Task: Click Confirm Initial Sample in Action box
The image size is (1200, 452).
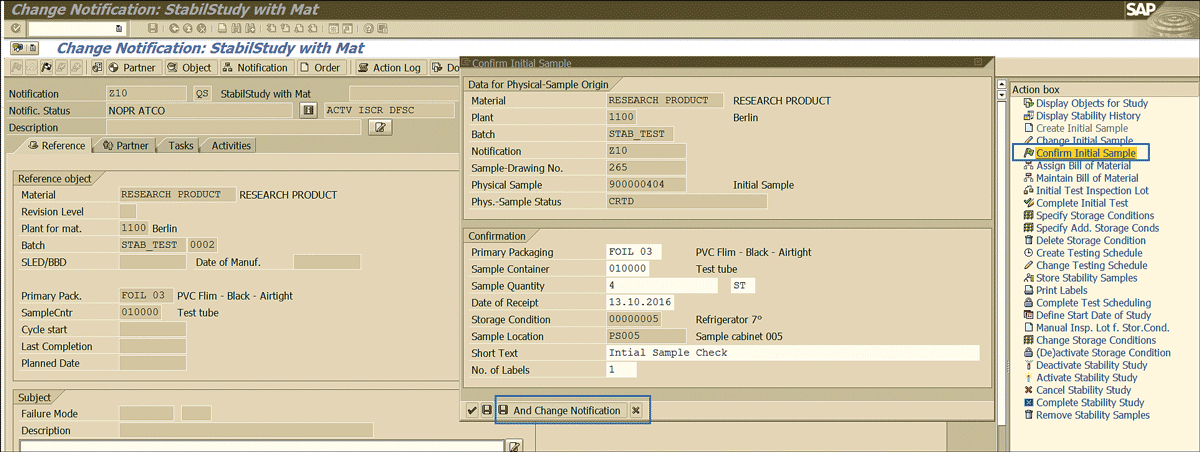Action: [x=1086, y=153]
